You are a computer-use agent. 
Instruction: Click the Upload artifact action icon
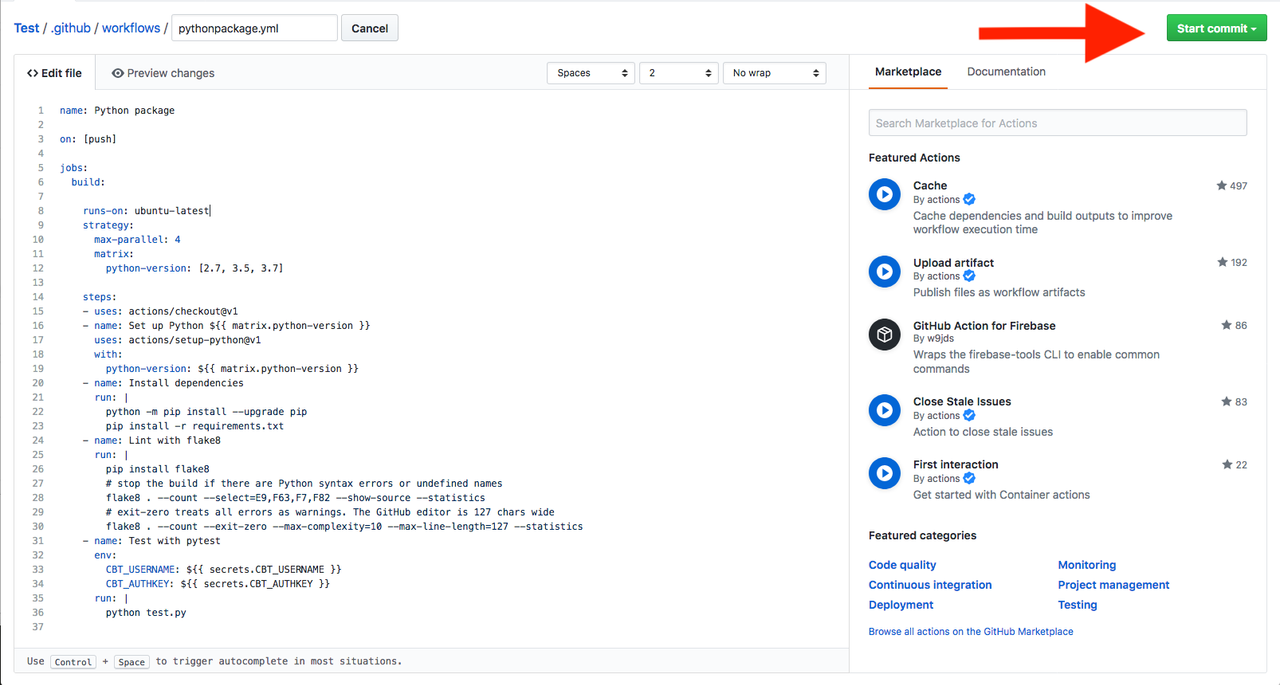(x=885, y=271)
